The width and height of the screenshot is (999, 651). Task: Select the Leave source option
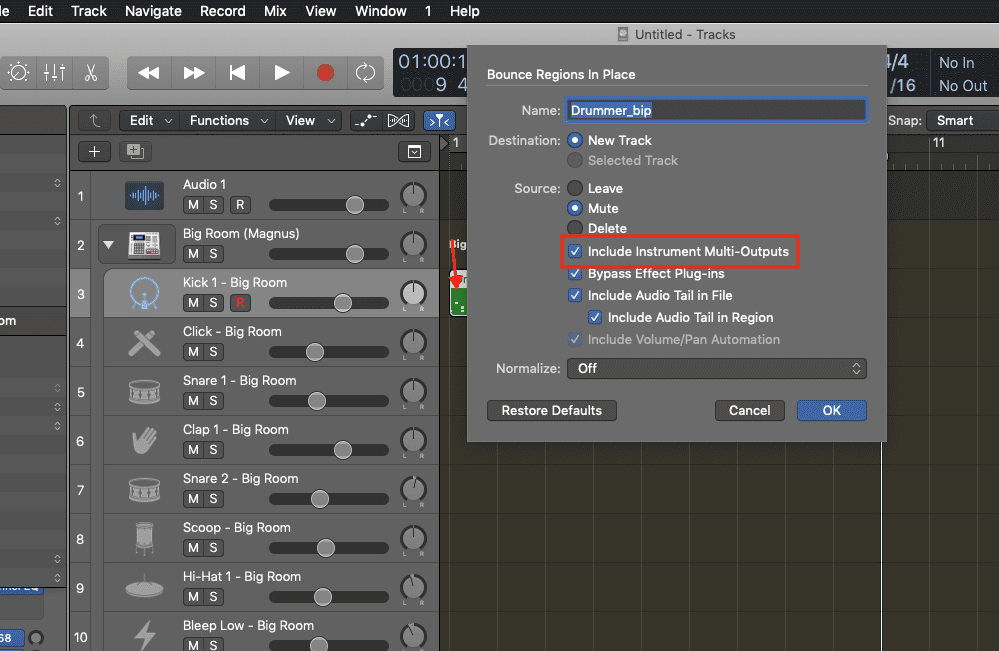[x=575, y=188]
